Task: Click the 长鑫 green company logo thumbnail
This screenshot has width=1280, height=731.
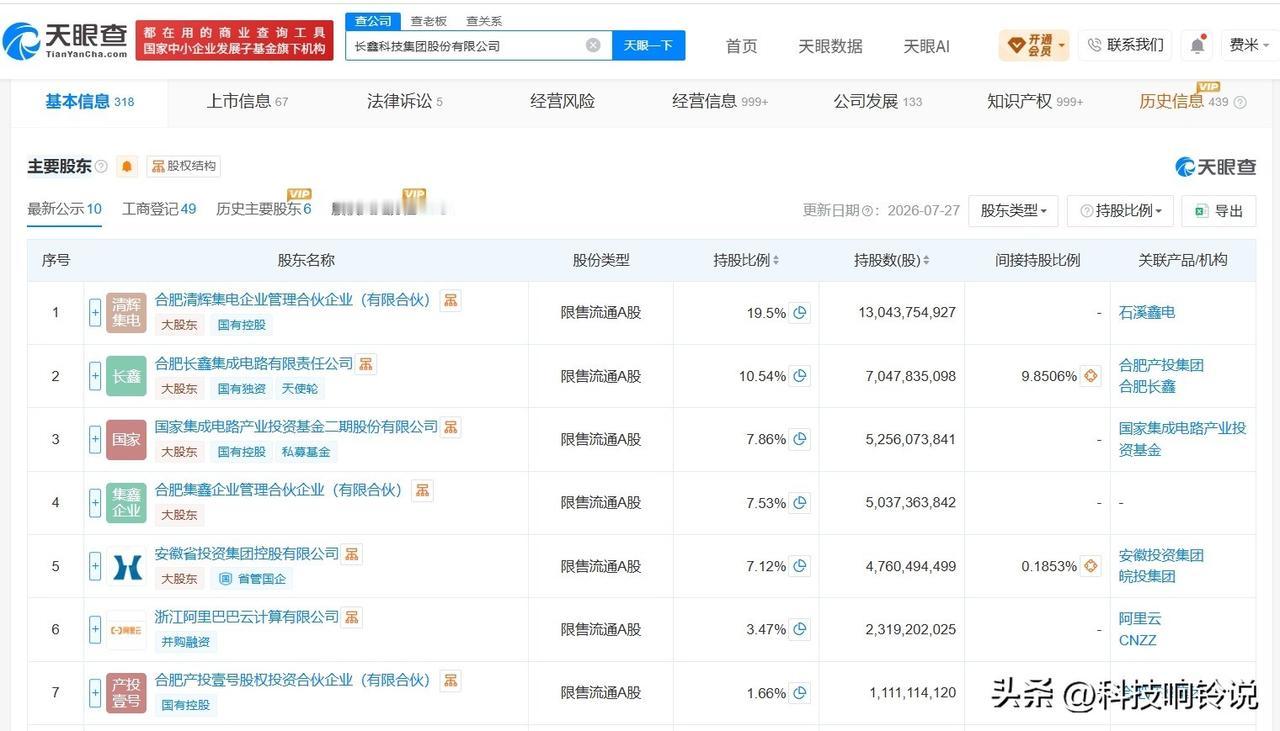Action: [x=127, y=376]
